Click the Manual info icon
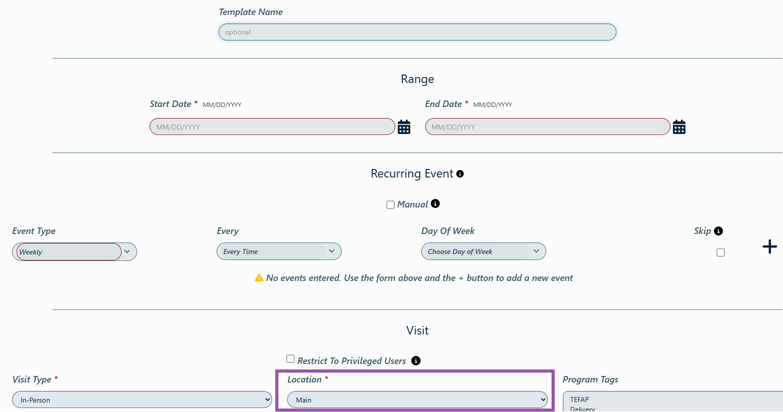The image size is (783, 412). pos(435,204)
